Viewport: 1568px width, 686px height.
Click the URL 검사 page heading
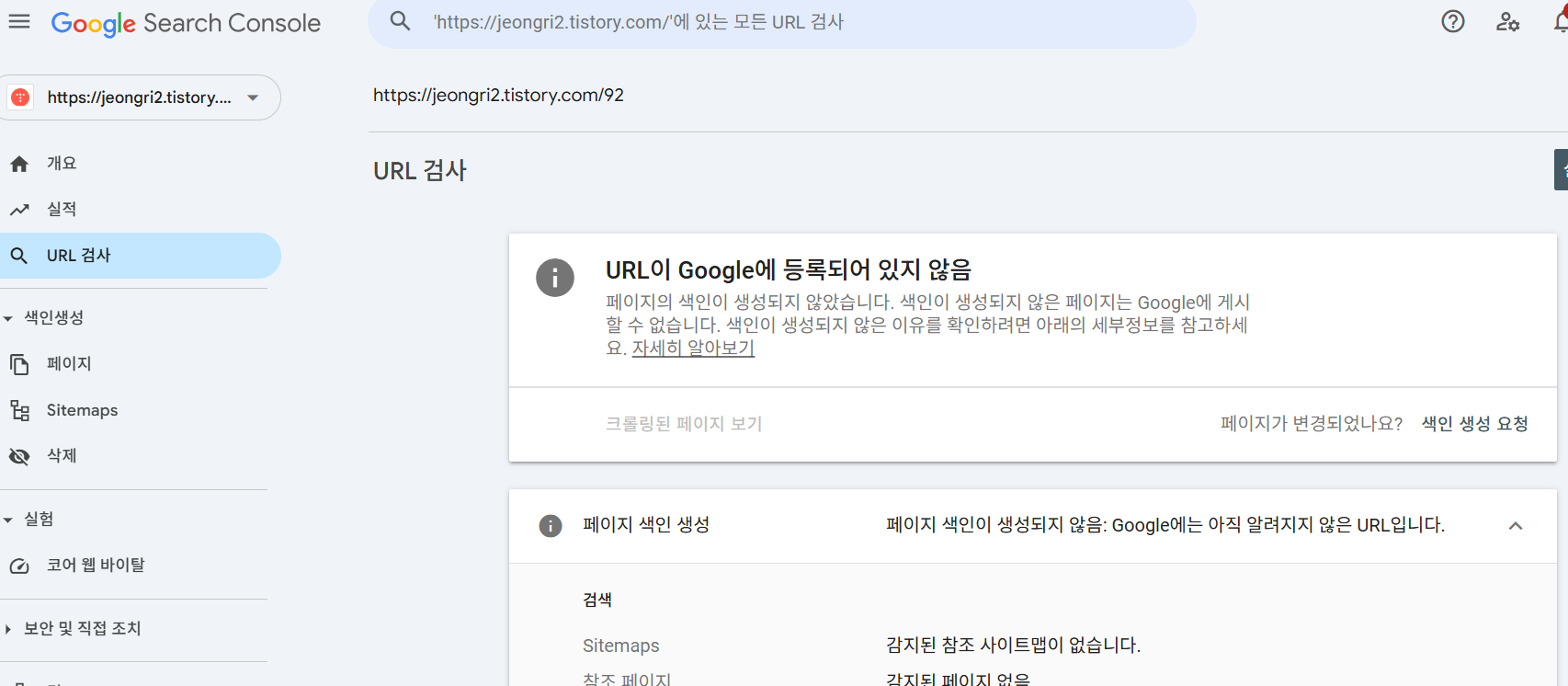pos(420,171)
